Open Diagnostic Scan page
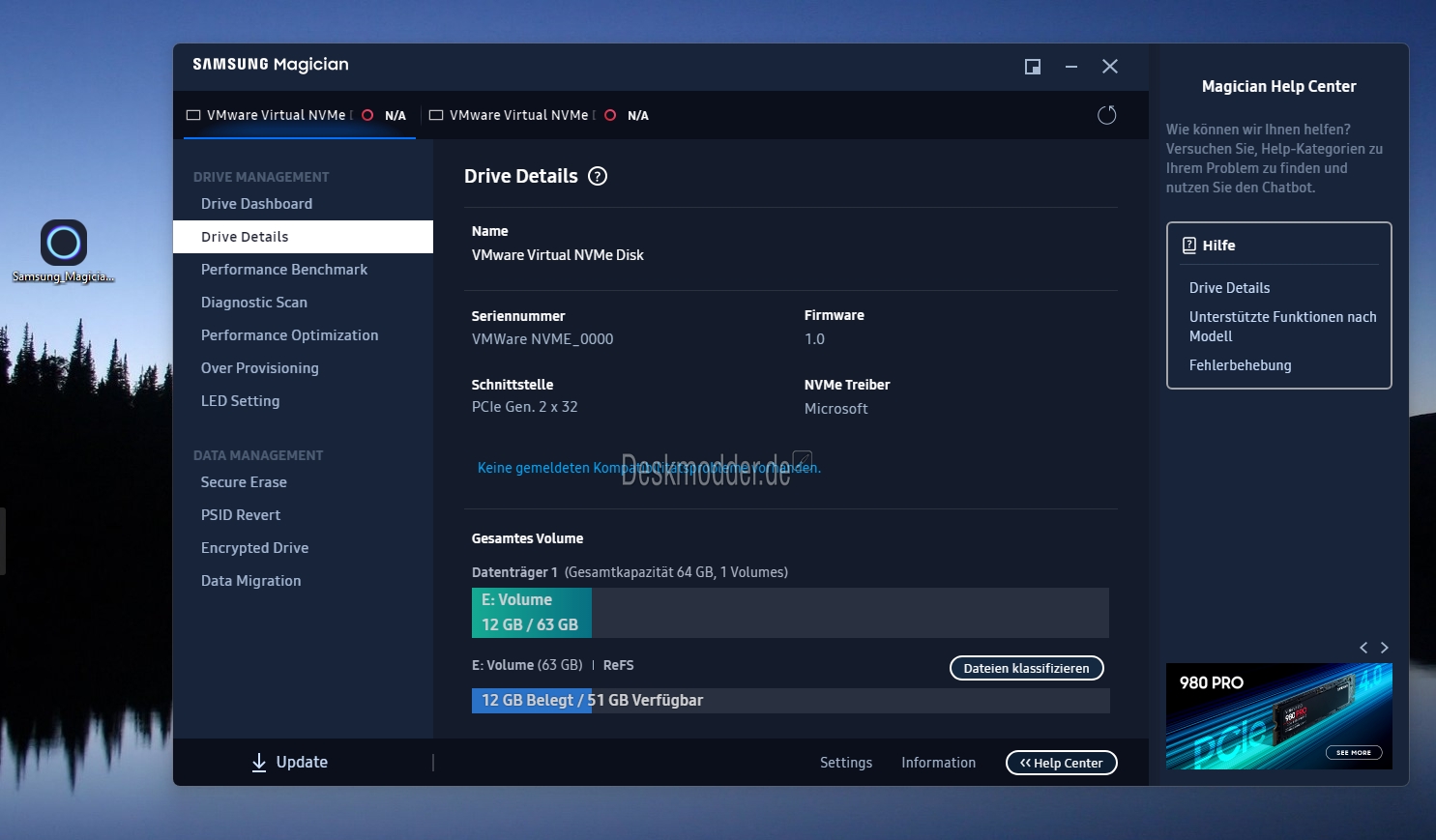 click(303, 303)
